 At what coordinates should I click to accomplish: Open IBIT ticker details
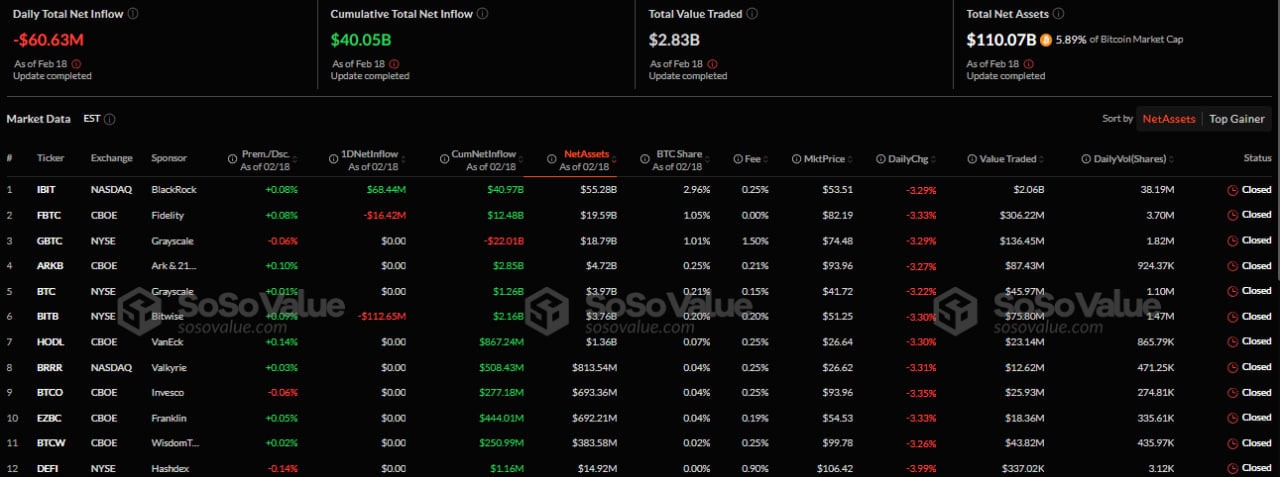pyautogui.click(x=46, y=189)
